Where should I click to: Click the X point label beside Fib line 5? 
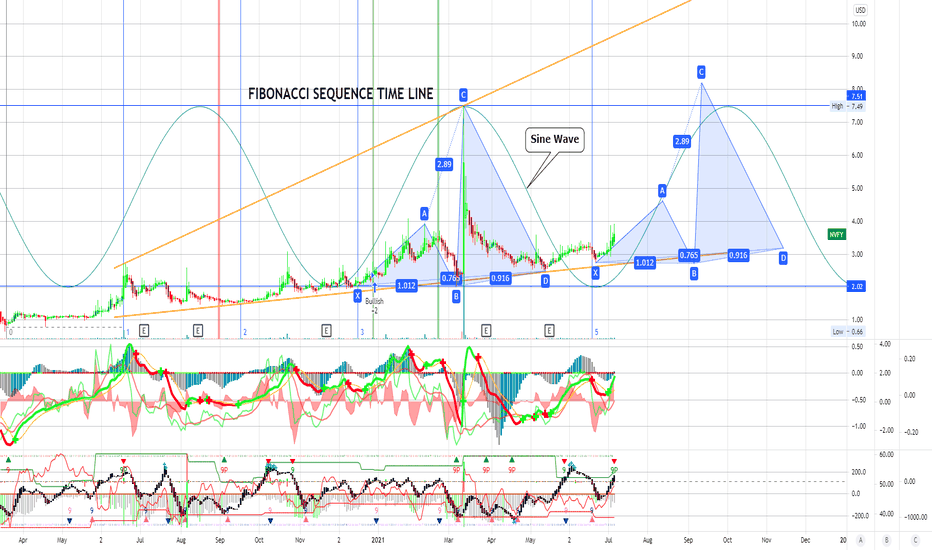tap(595, 273)
